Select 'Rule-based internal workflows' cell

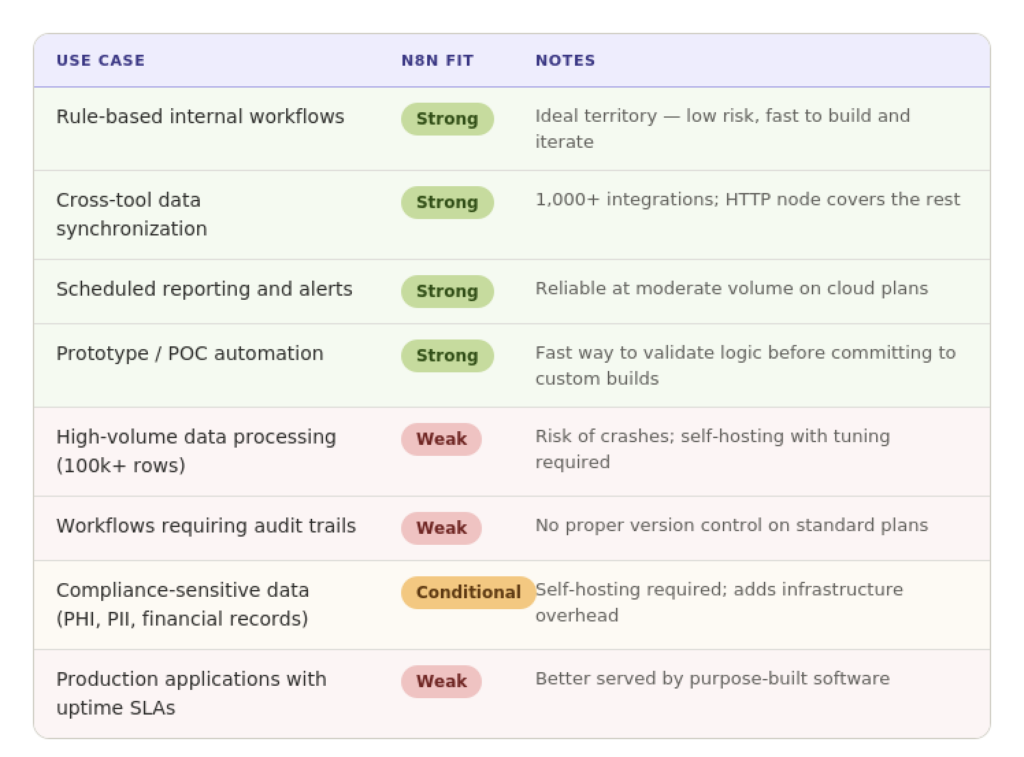pyautogui.click(x=200, y=117)
